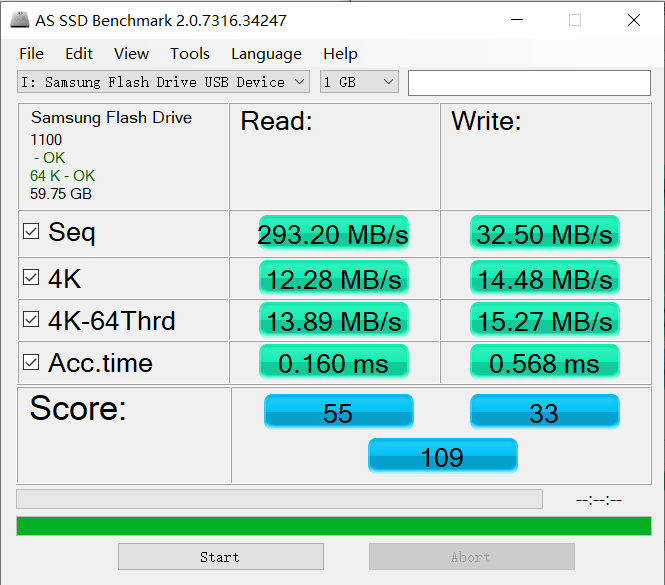Click the total score 109 badge
The height and width of the screenshot is (585, 665).
443,456
